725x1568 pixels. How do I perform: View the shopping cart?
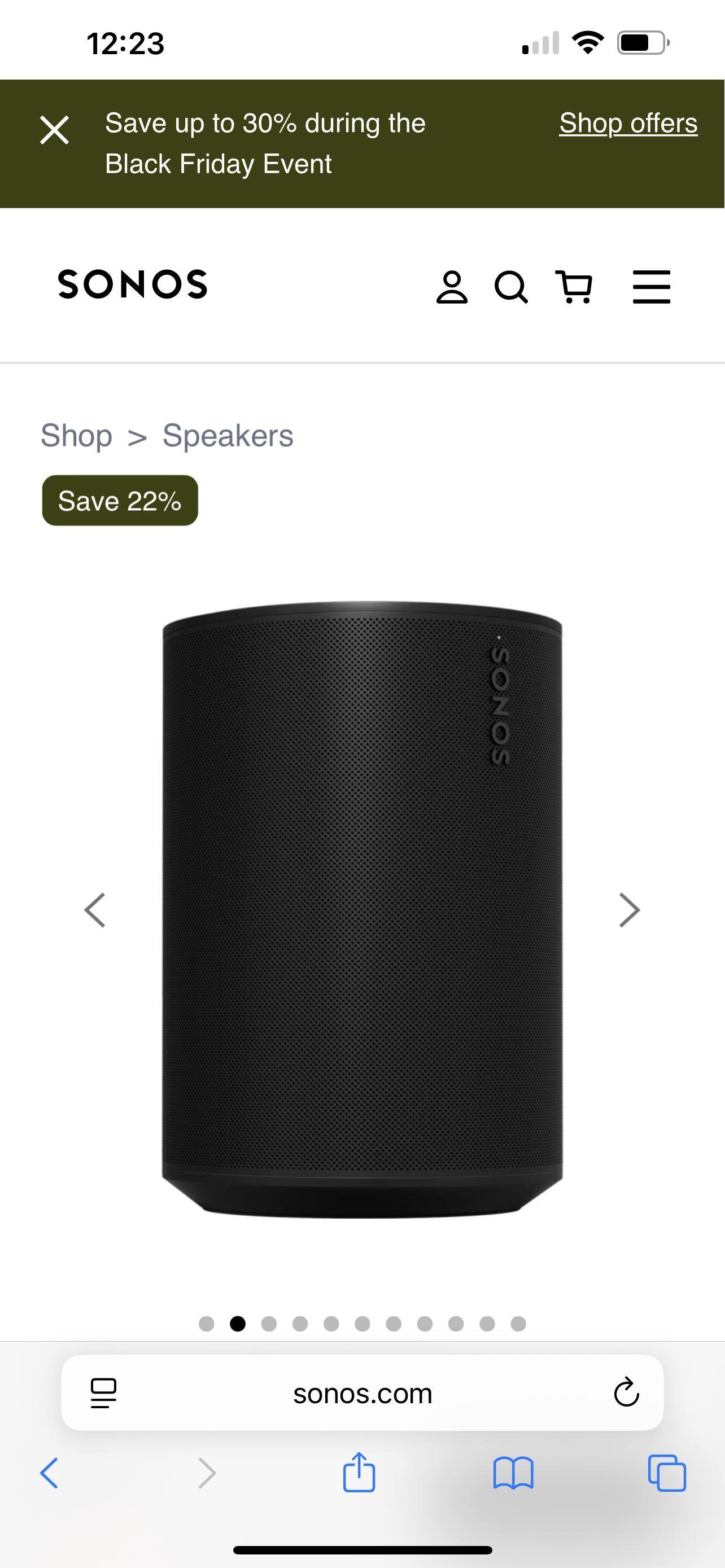tap(574, 287)
